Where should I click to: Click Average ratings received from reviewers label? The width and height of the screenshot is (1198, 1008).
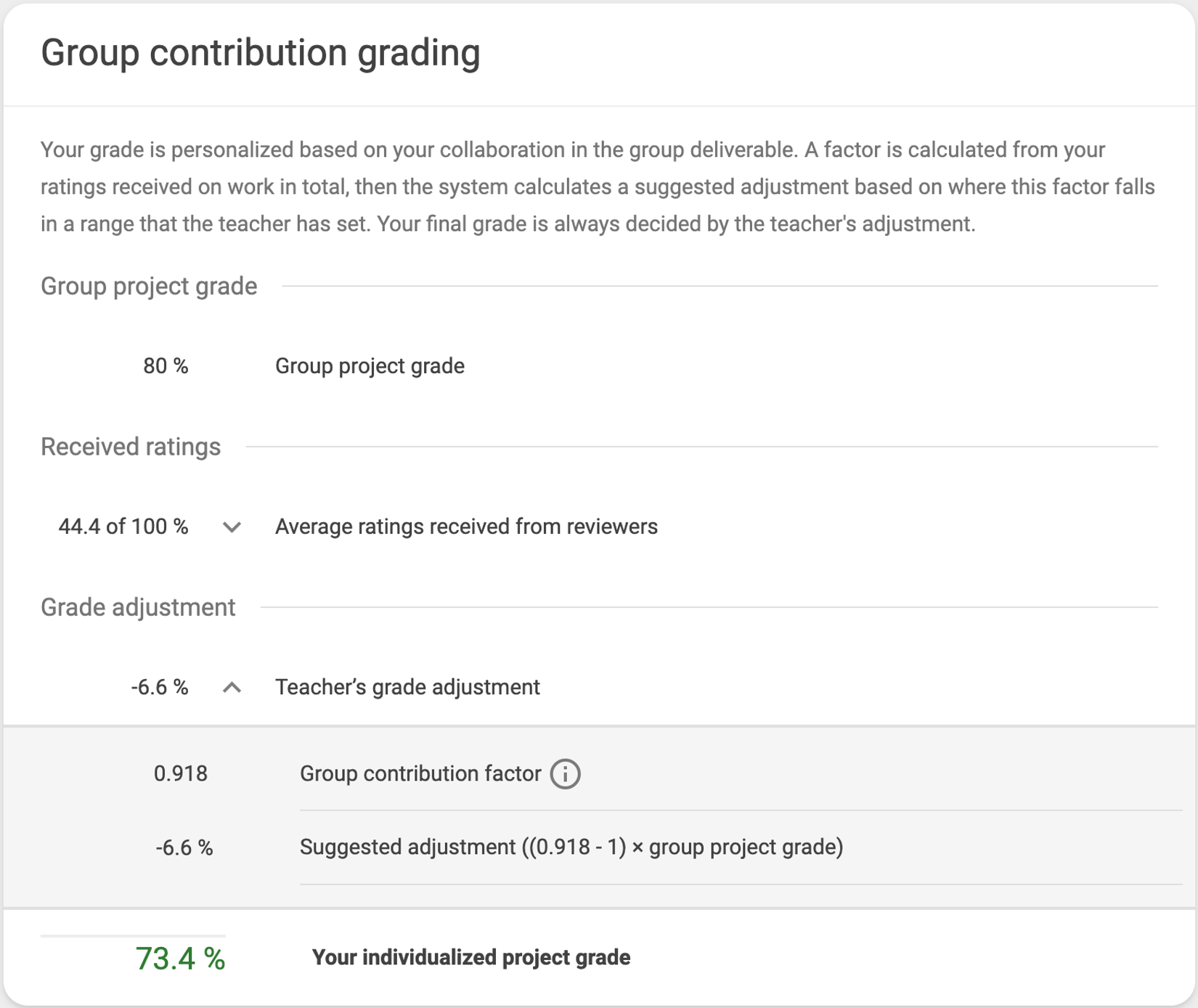point(466,527)
